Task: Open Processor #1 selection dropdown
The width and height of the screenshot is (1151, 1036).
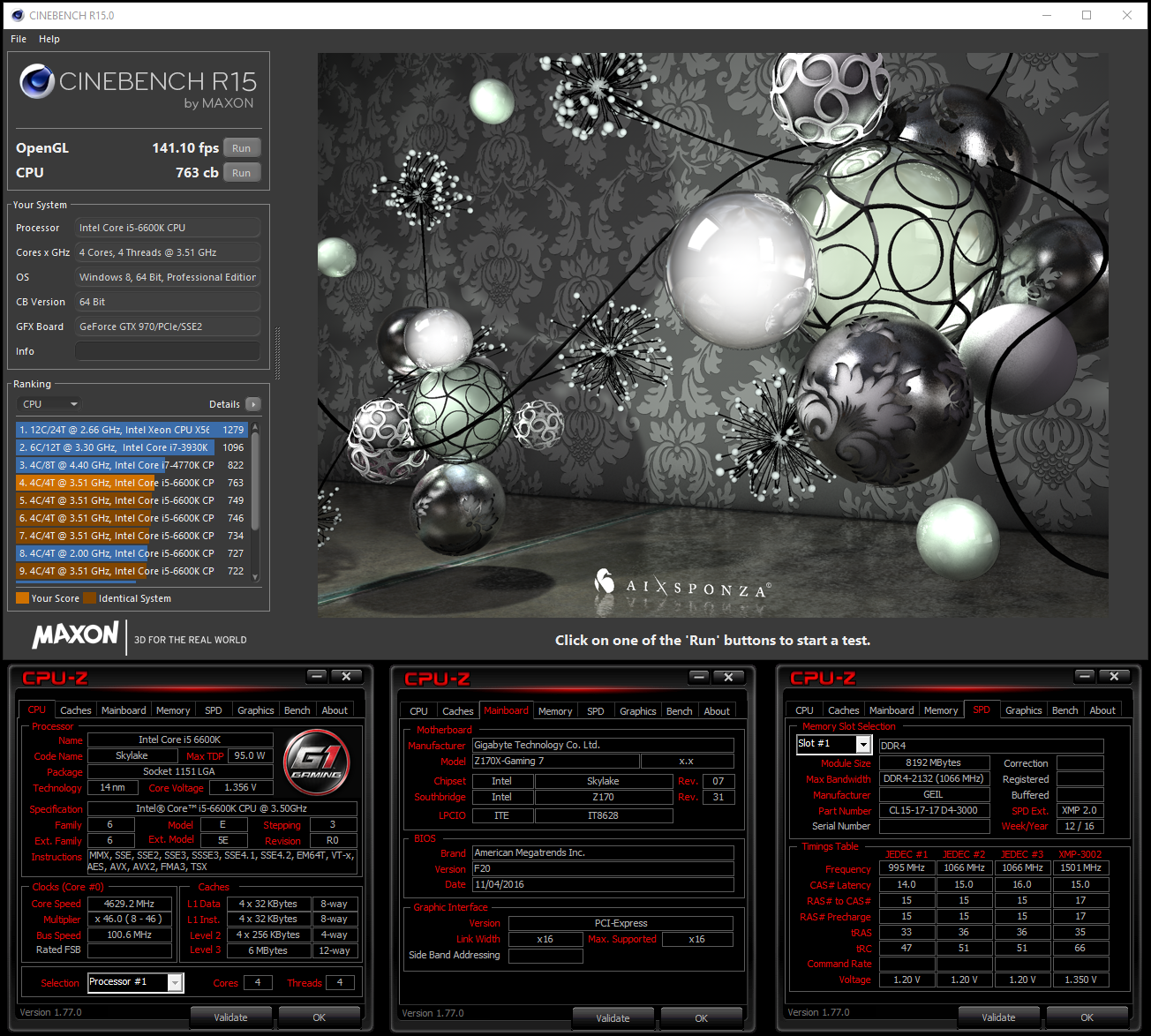Action: point(135,982)
